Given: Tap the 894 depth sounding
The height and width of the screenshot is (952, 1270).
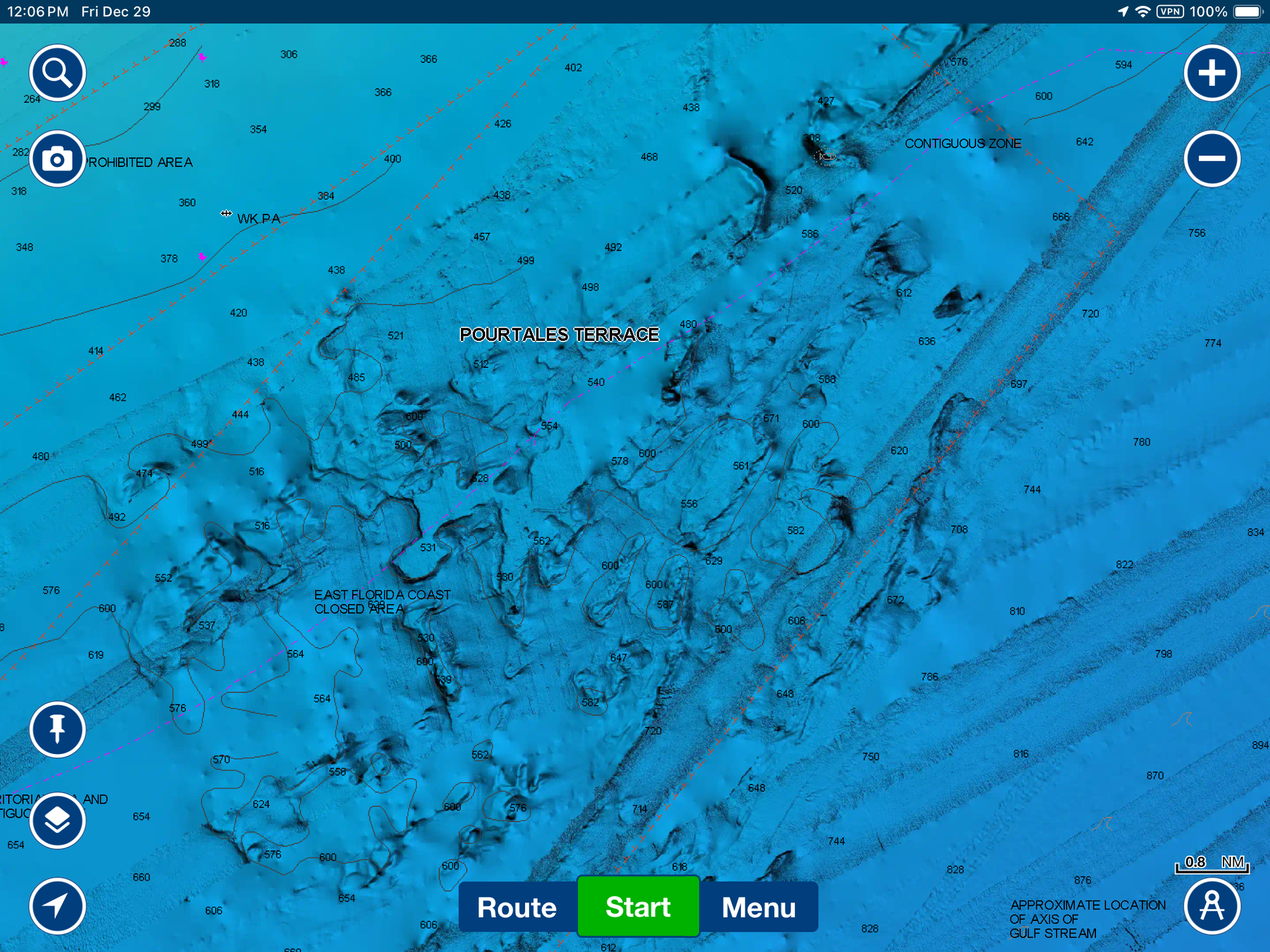Looking at the screenshot, I should (x=1260, y=745).
